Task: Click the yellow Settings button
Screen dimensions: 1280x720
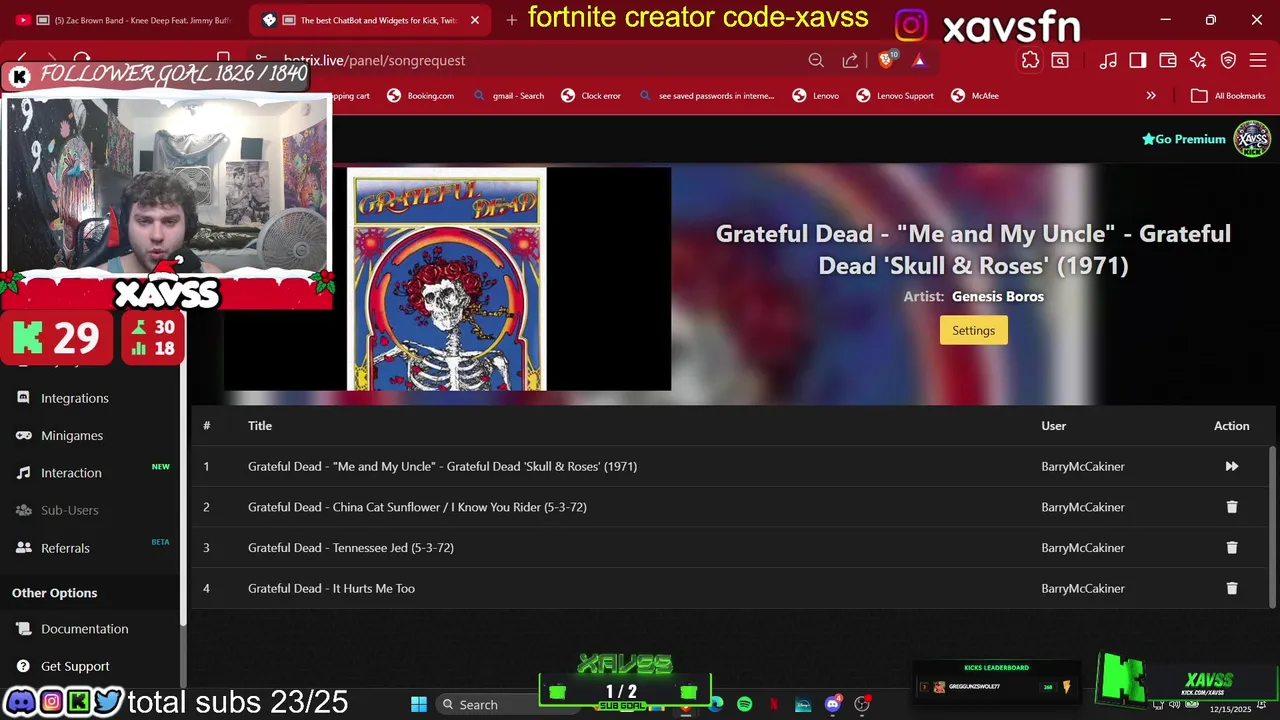Action: point(973,331)
